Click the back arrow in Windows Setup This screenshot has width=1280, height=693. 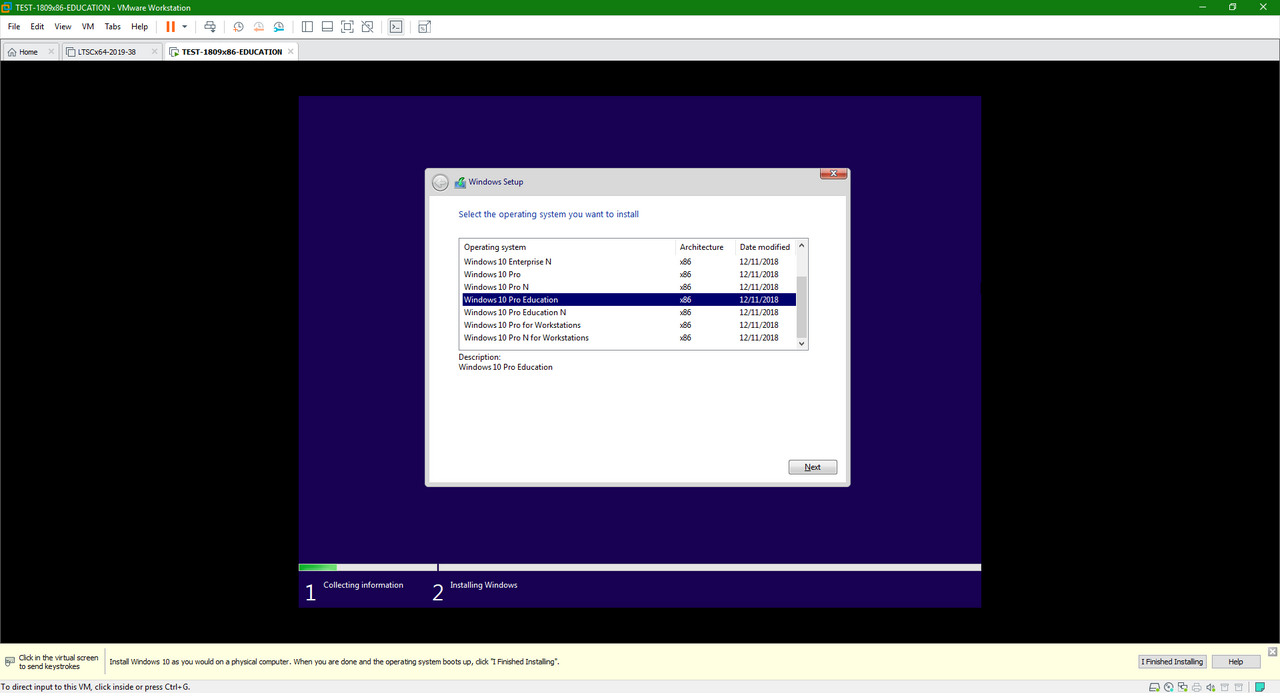point(440,182)
